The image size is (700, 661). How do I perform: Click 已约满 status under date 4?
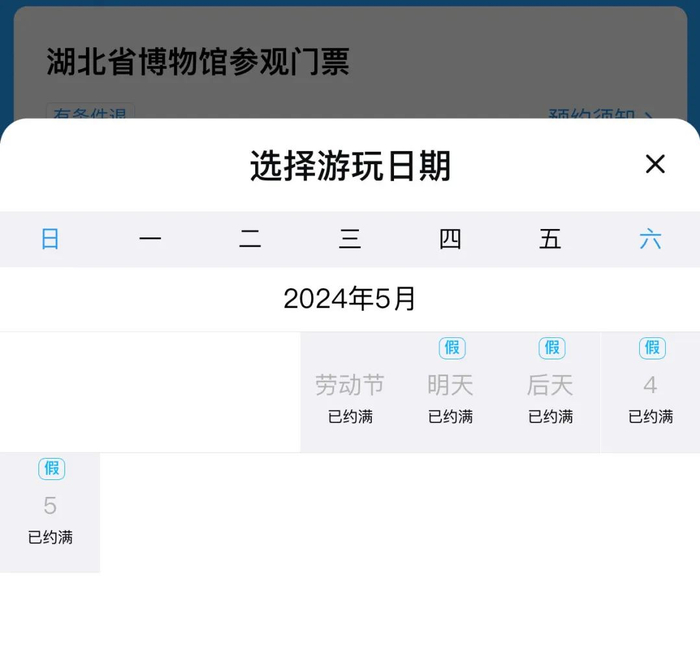pyautogui.click(x=650, y=417)
